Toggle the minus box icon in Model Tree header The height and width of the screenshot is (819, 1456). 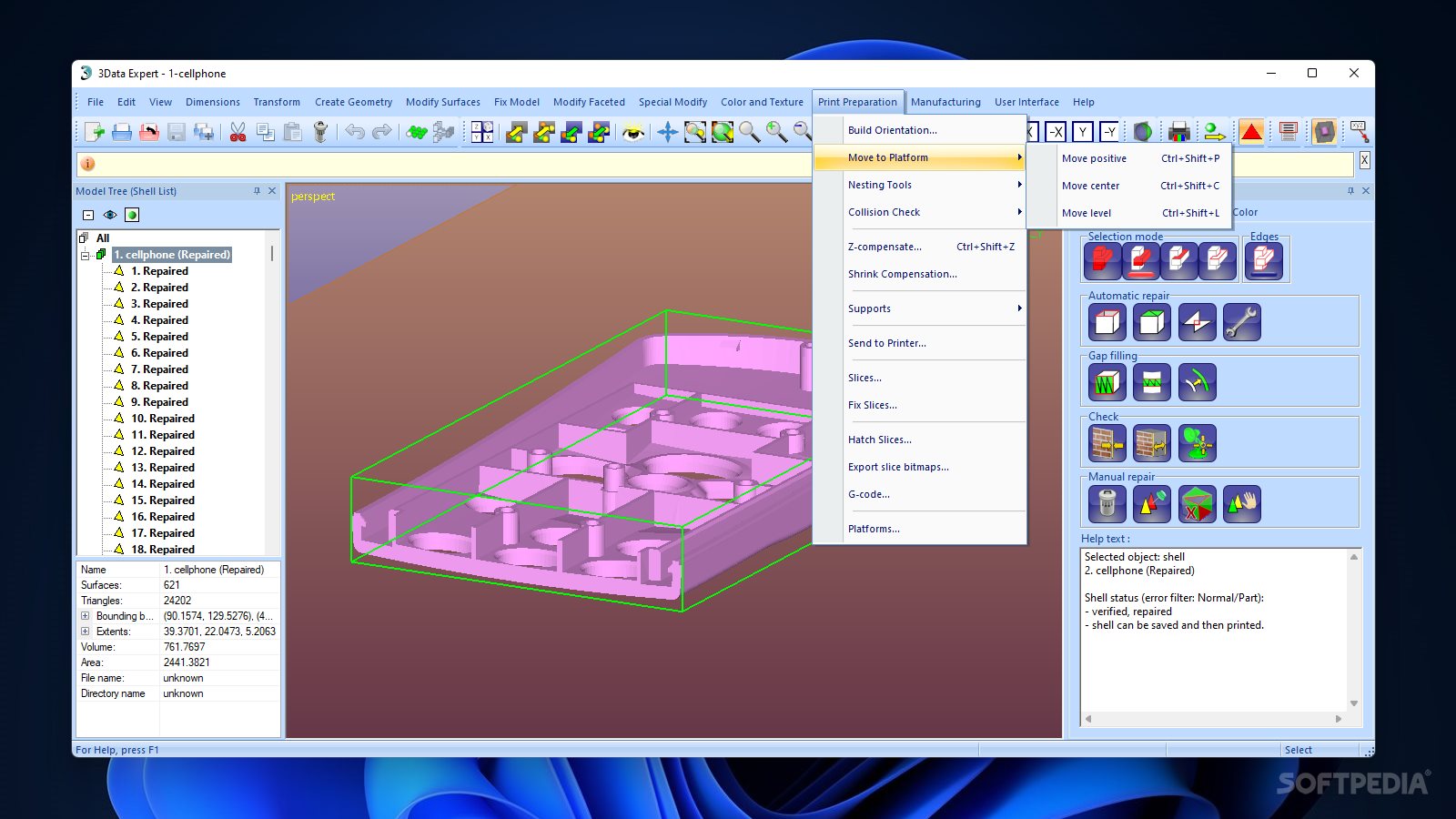point(88,215)
